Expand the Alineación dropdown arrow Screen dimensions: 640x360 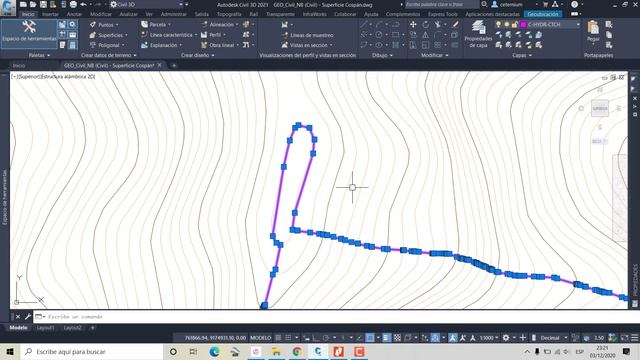(237, 24)
